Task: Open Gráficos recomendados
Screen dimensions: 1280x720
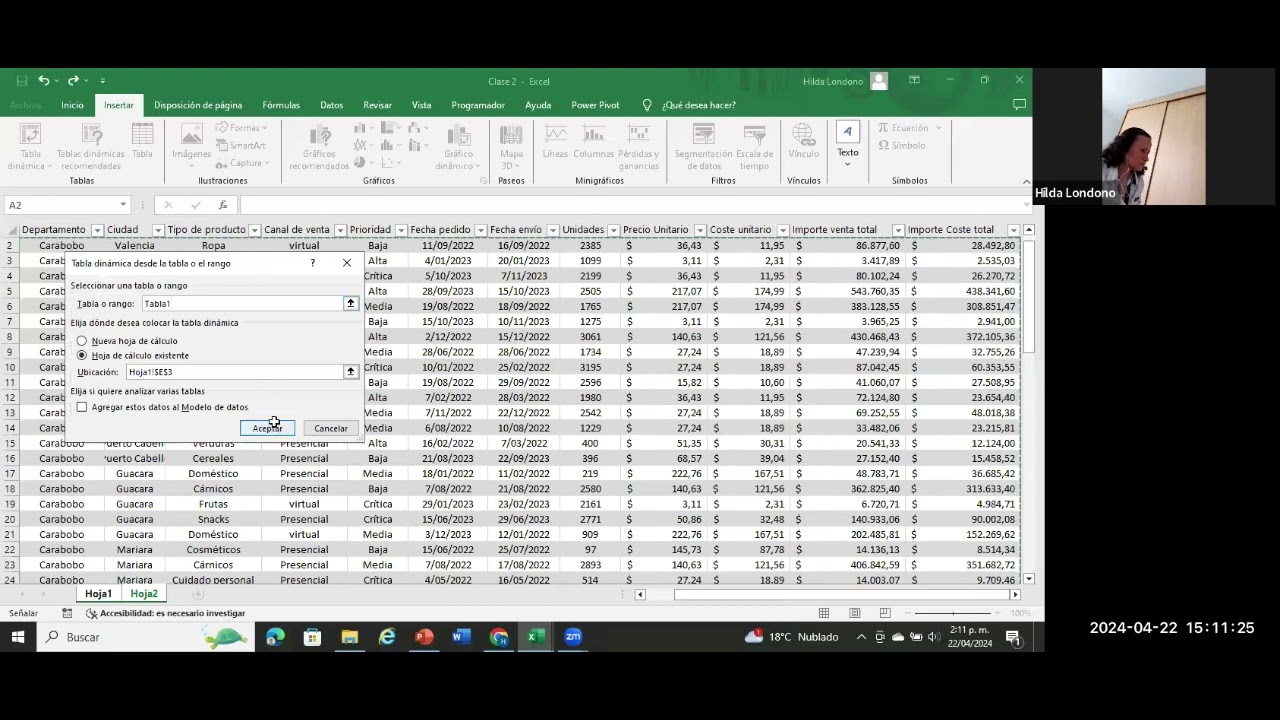Action: 319,147
